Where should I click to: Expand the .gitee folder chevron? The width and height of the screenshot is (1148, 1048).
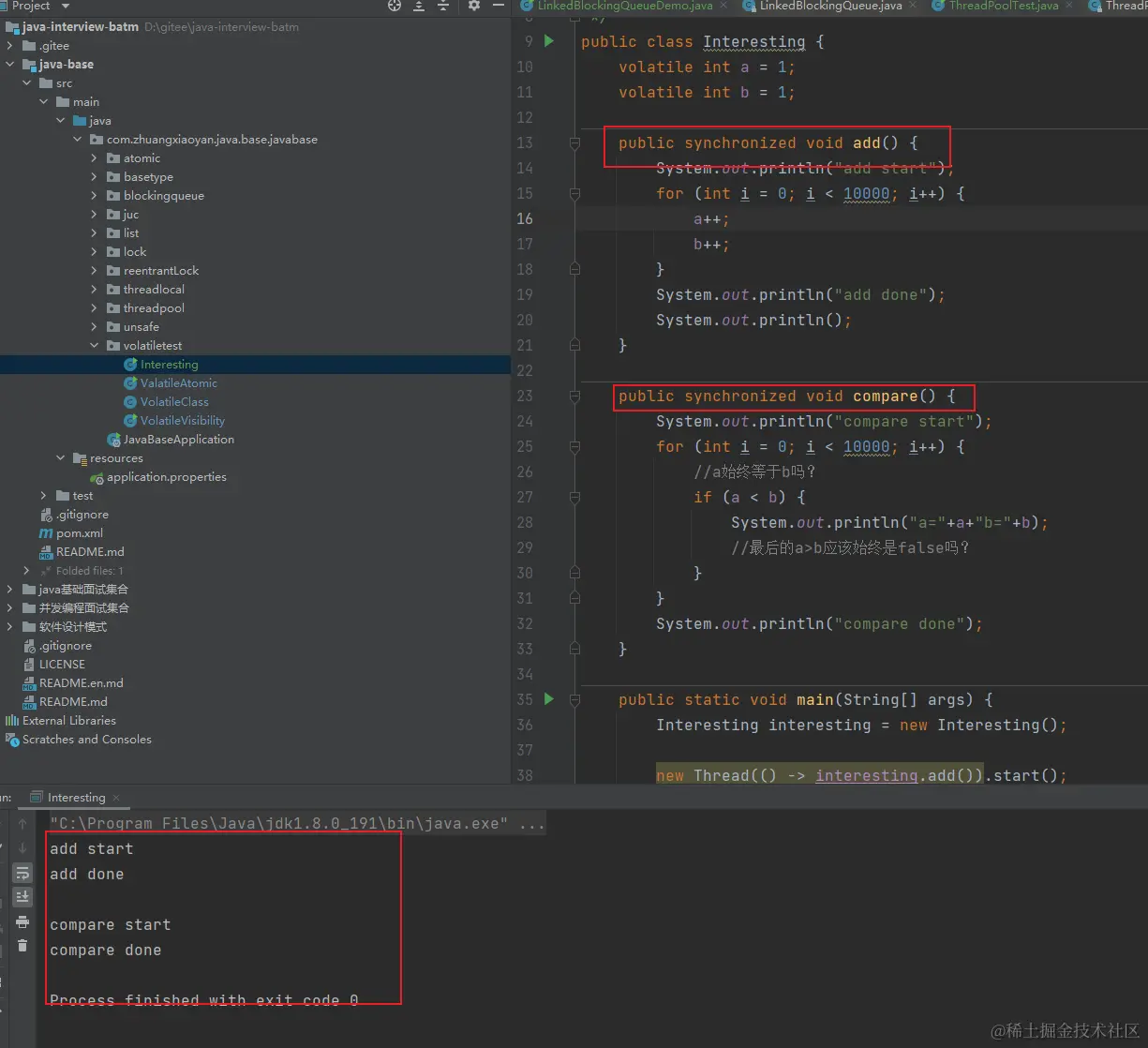[x=10, y=46]
